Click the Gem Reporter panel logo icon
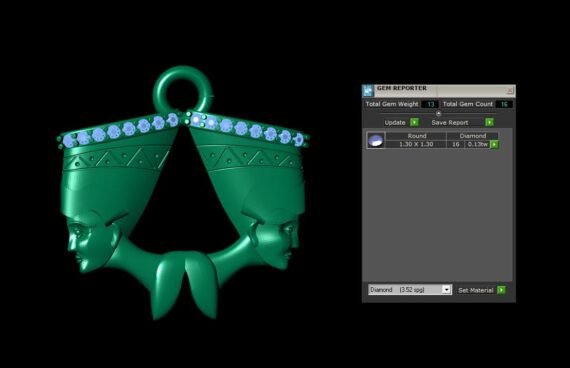This screenshot has width=570, height=368. tap(368, 90)
